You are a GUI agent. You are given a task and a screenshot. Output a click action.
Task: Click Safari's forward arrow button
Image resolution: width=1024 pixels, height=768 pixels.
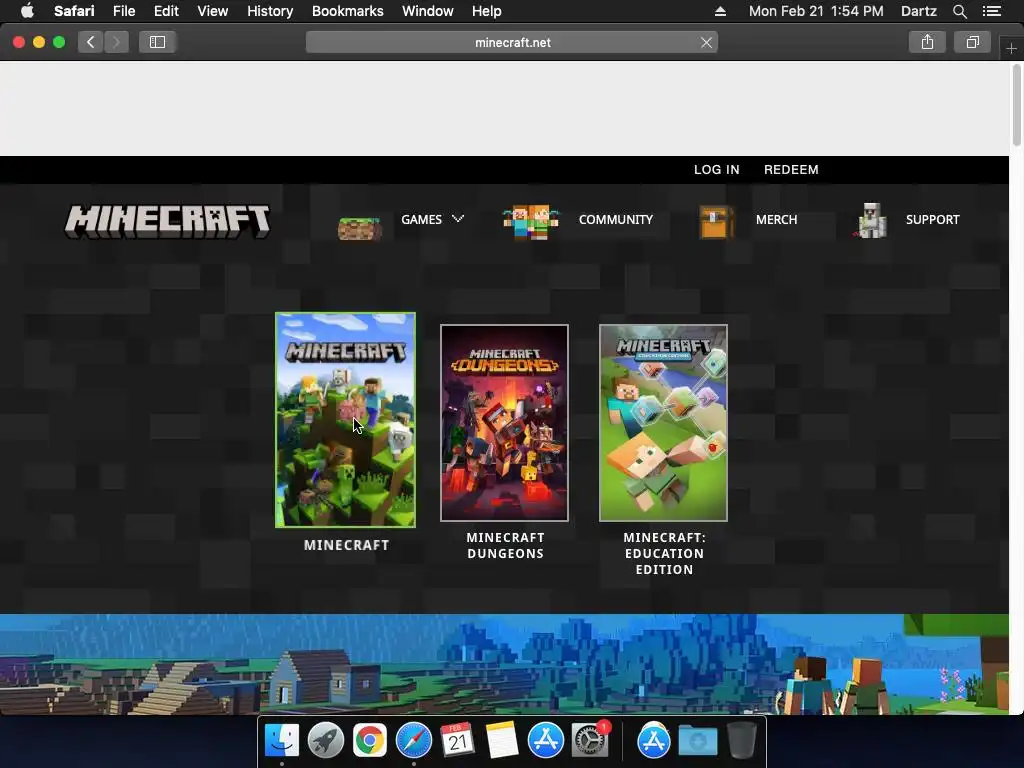point(116,42)
